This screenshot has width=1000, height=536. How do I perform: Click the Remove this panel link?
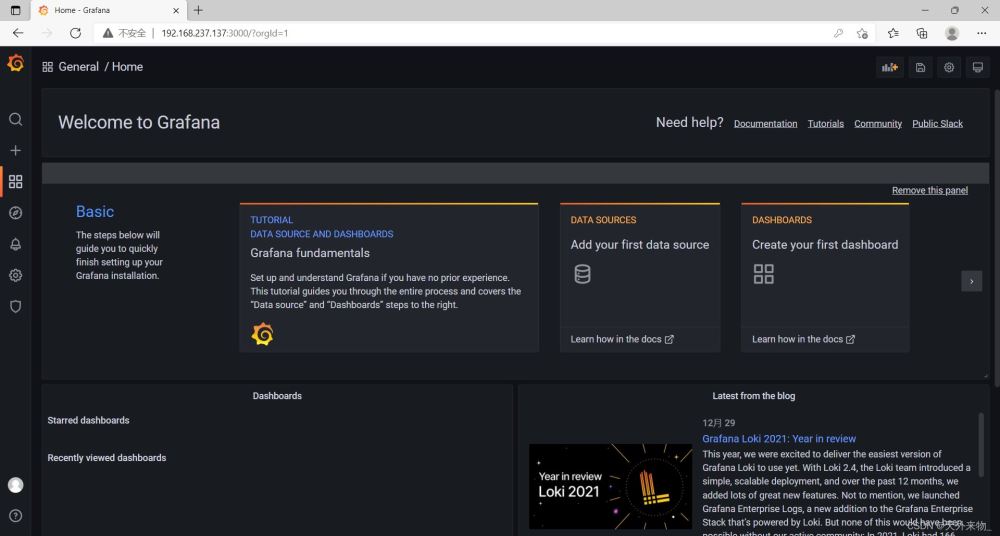[x=929, y=190]
